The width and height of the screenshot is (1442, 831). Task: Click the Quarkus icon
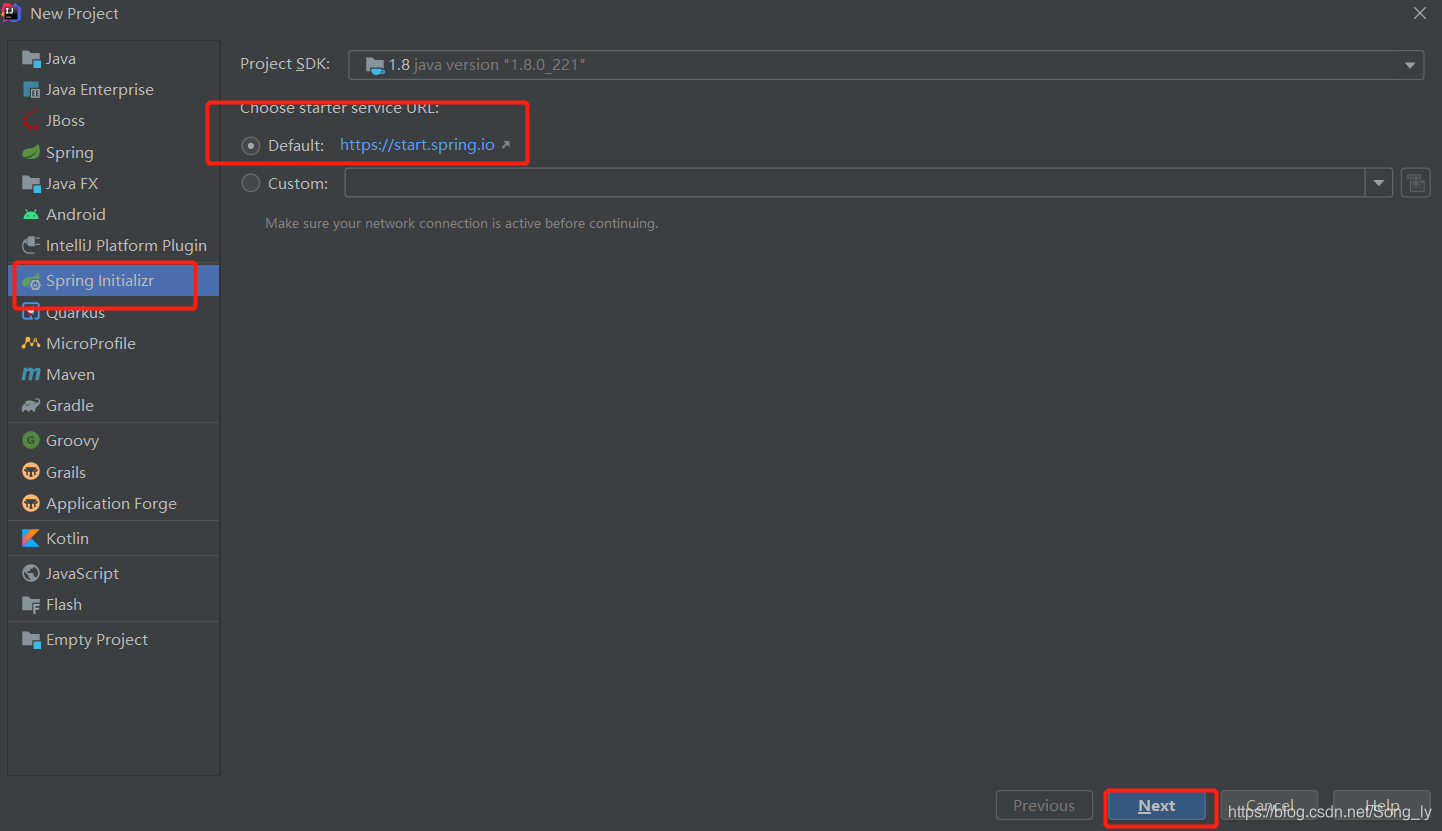tap(30, 312)
